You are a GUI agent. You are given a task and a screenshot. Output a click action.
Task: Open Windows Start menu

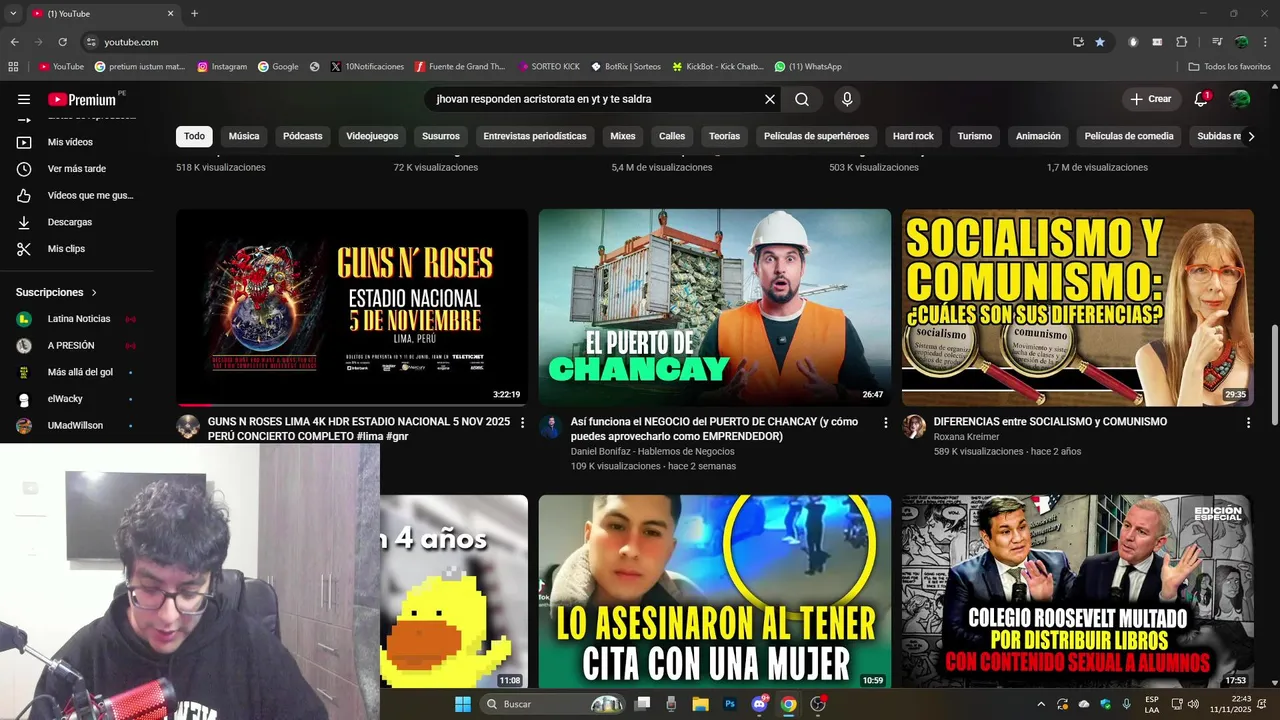(463, 704)
